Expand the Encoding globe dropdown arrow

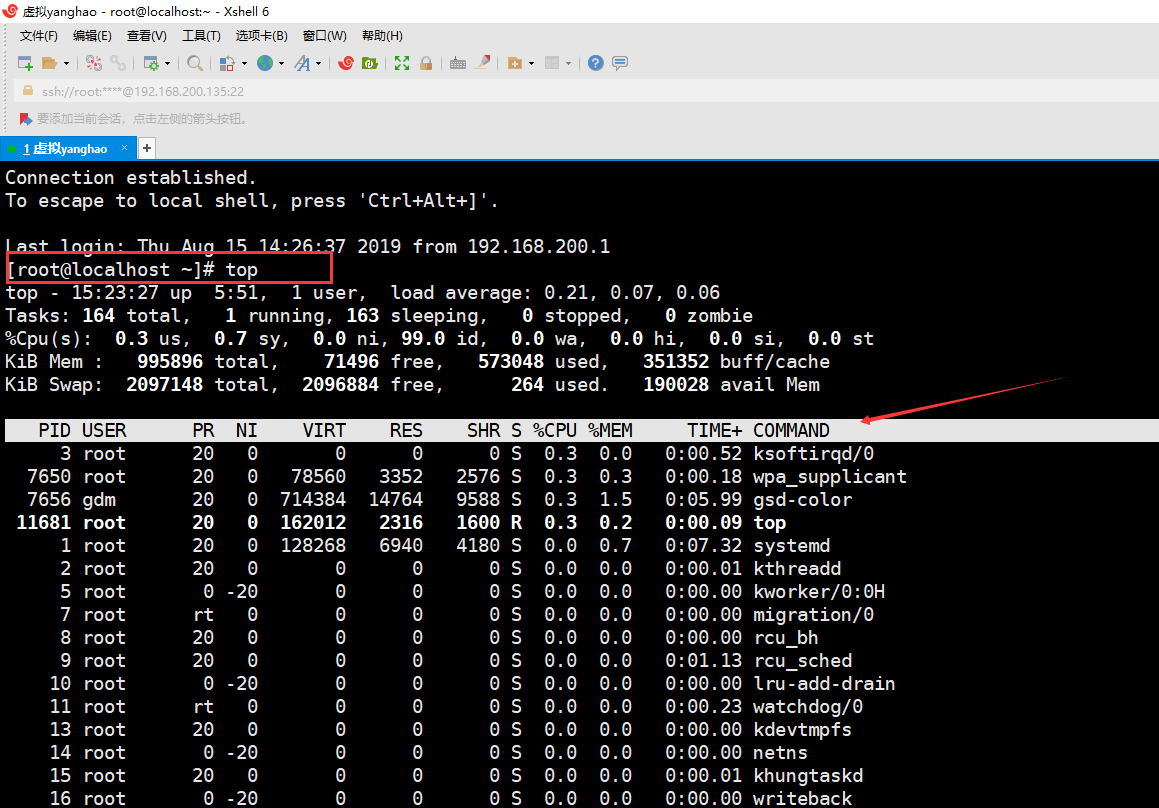282,64
